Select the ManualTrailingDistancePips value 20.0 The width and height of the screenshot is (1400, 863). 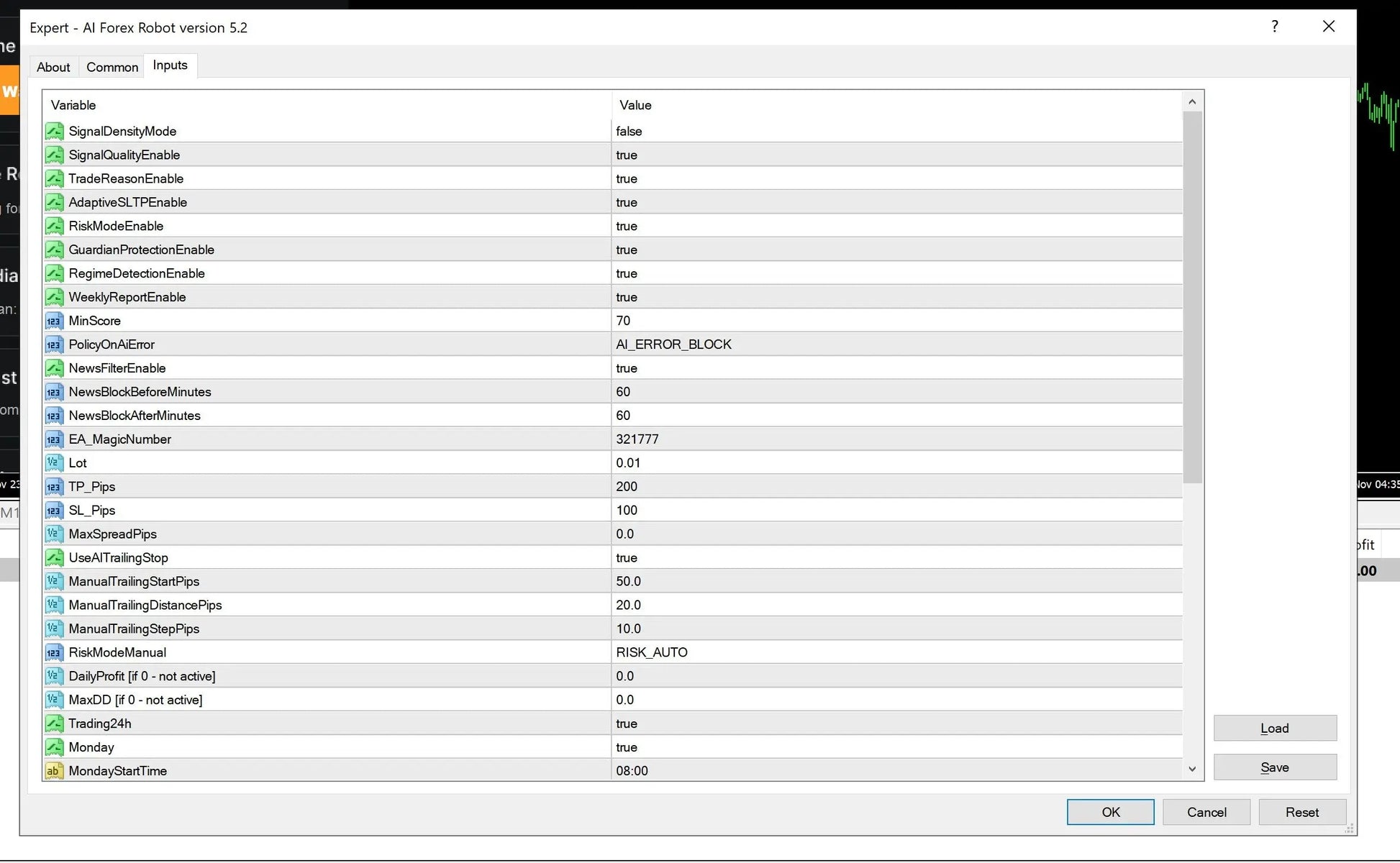click(x=628, y=605)
